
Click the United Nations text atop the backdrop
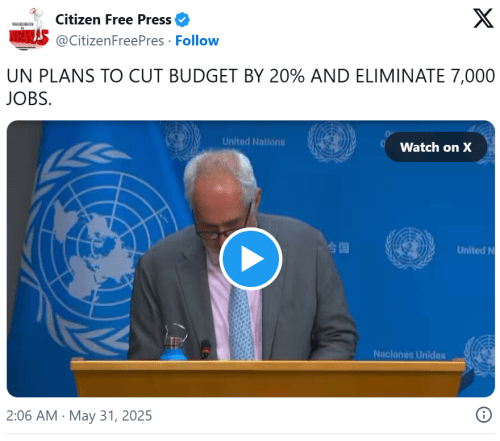[x=254, y=142]
